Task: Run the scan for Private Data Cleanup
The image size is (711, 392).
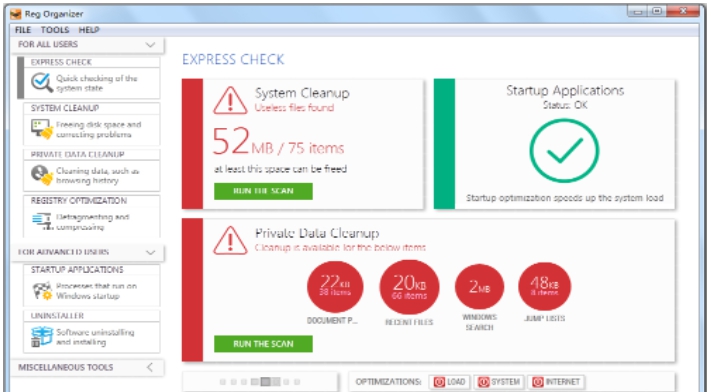Action: click(x=263, y=344)
